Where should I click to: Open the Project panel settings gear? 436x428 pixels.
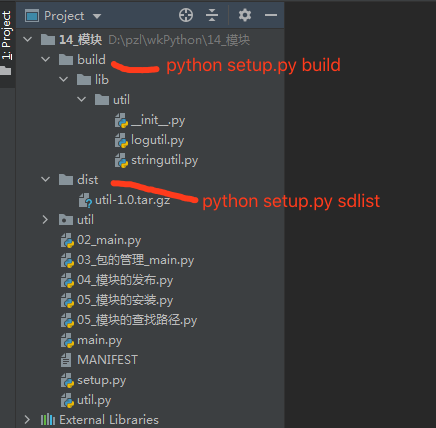pos(245,15)
